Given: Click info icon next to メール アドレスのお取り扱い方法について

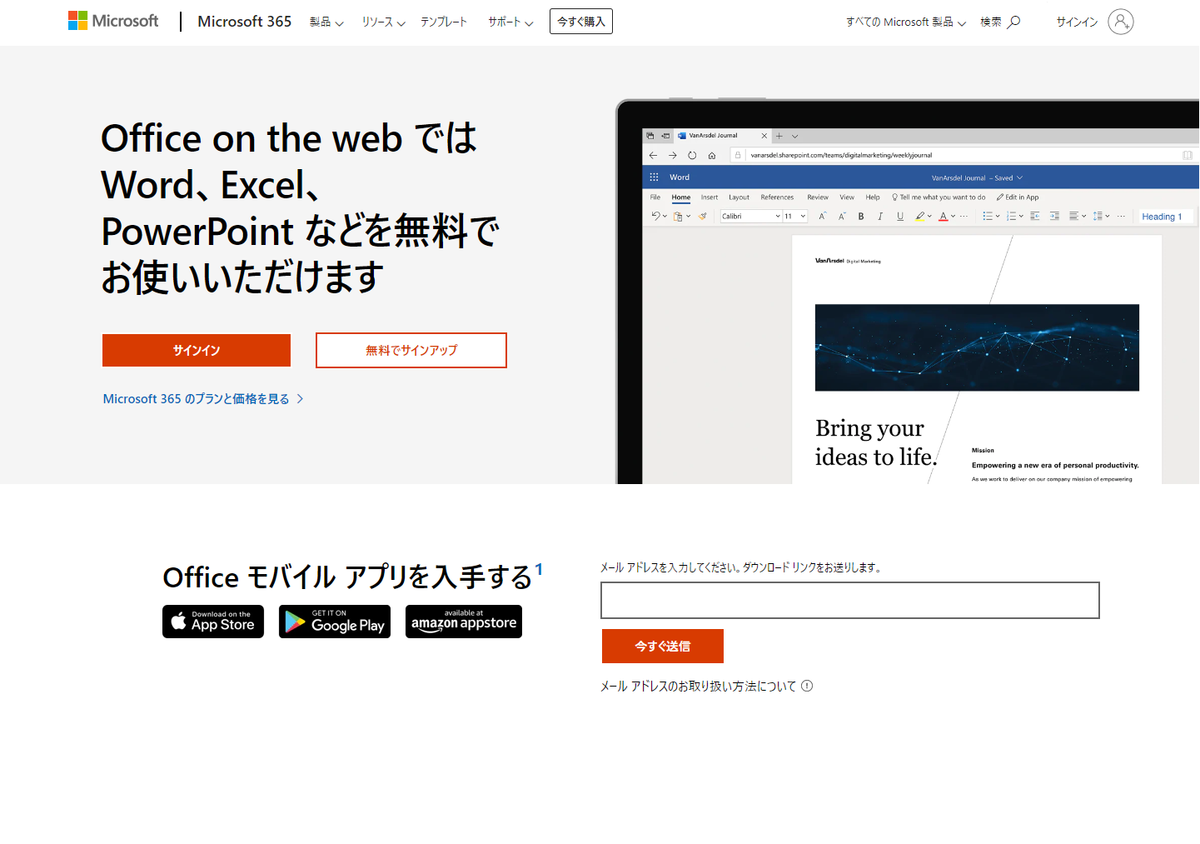Looking at the screenshot, I should click(807, 686).
